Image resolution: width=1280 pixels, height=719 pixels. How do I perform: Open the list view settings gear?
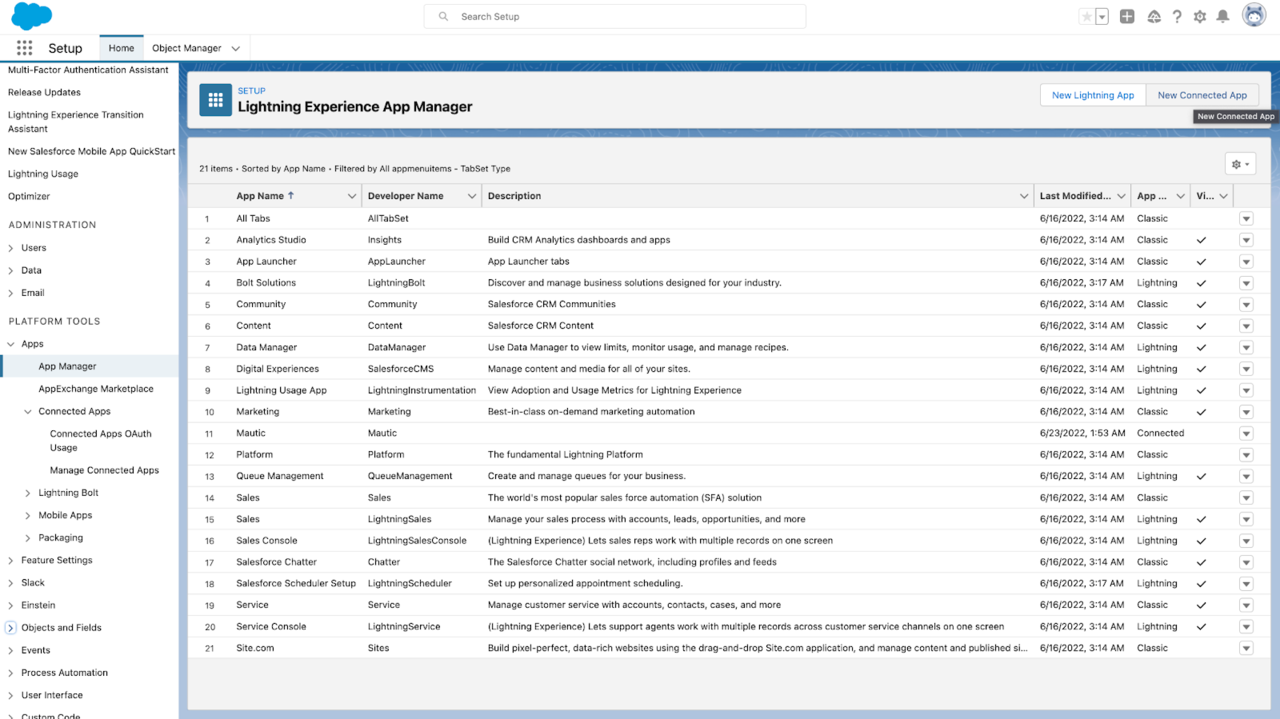pyautogui.click(x=1239, y=163)
